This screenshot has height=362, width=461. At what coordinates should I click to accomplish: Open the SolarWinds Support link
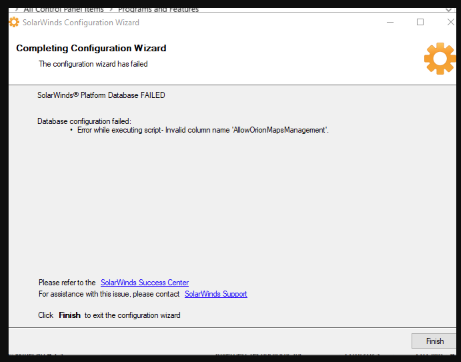[216, 294]
